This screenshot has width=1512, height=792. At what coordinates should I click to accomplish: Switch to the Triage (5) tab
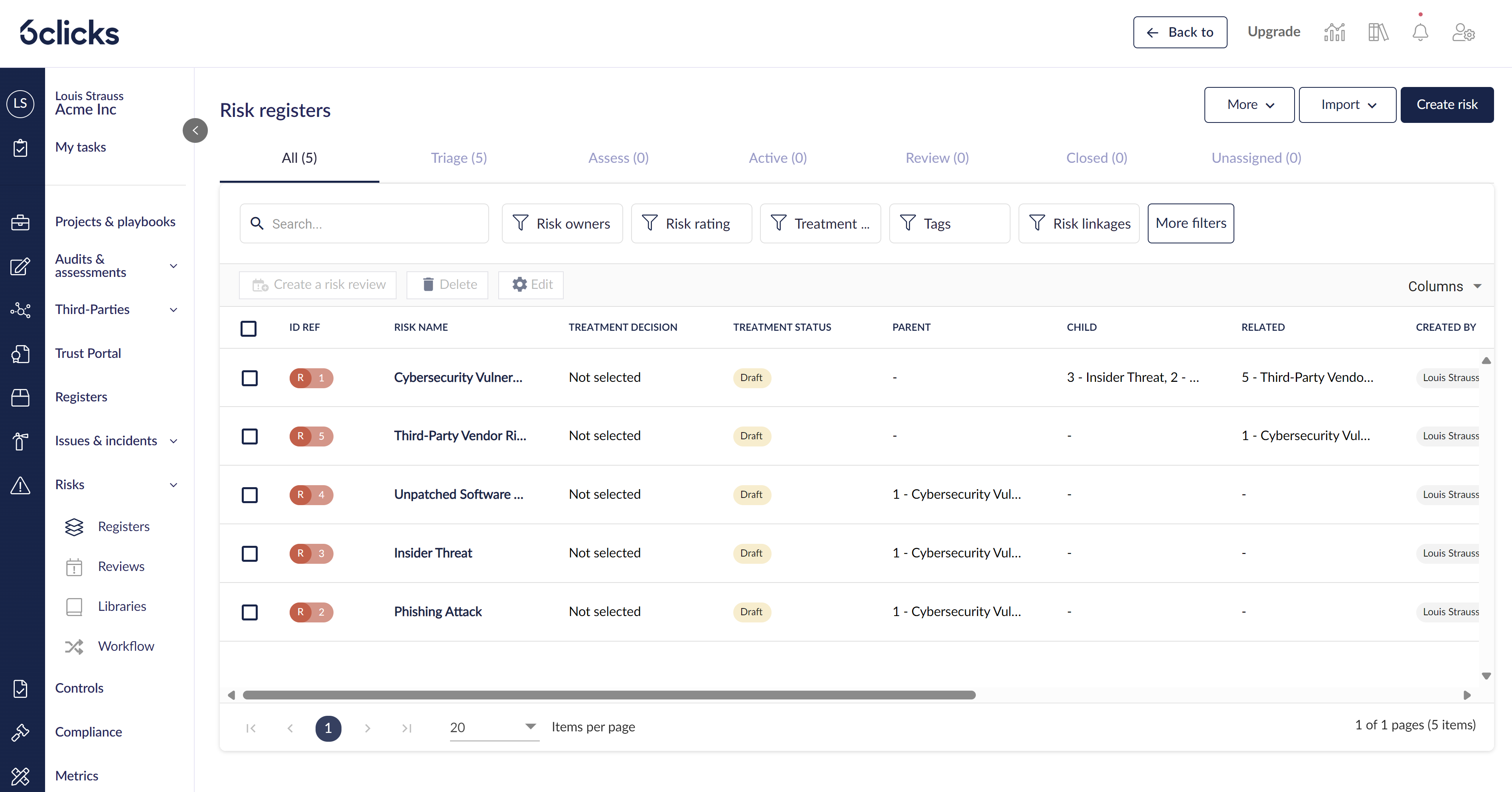click(458, 158)
